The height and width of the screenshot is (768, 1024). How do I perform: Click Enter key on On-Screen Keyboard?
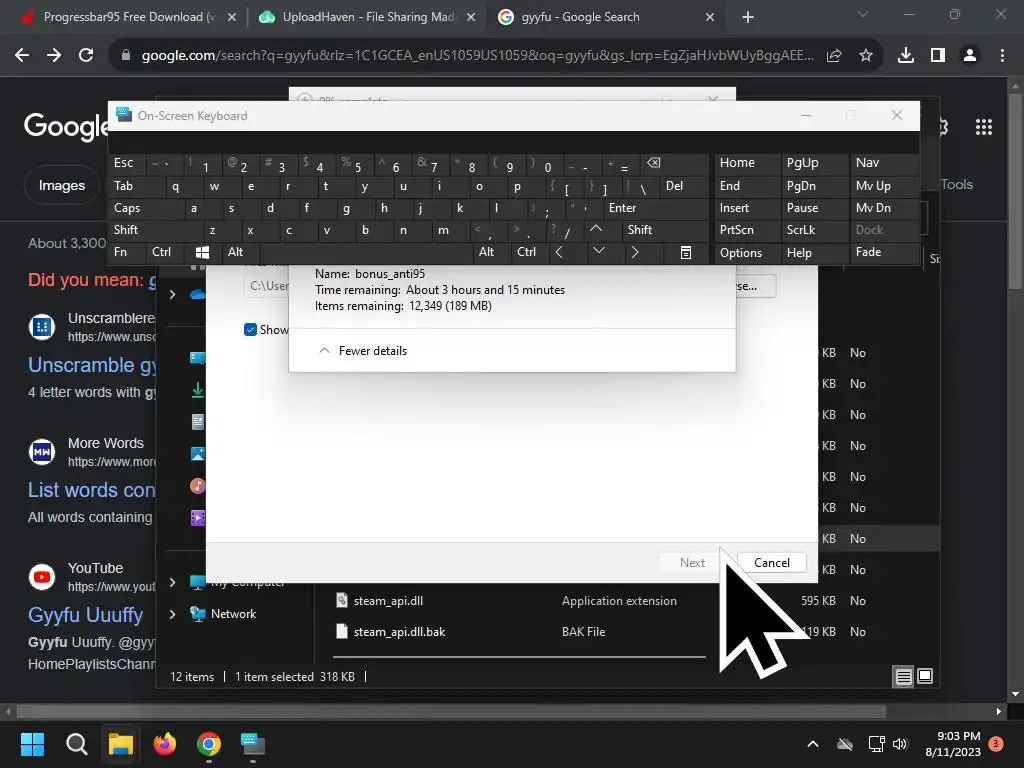click(x=656, y=208)
